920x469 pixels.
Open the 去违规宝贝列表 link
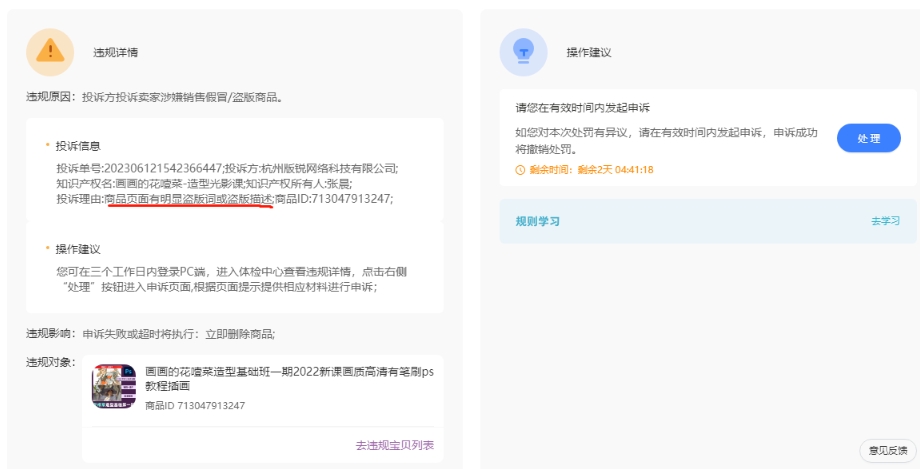[394, 445]
